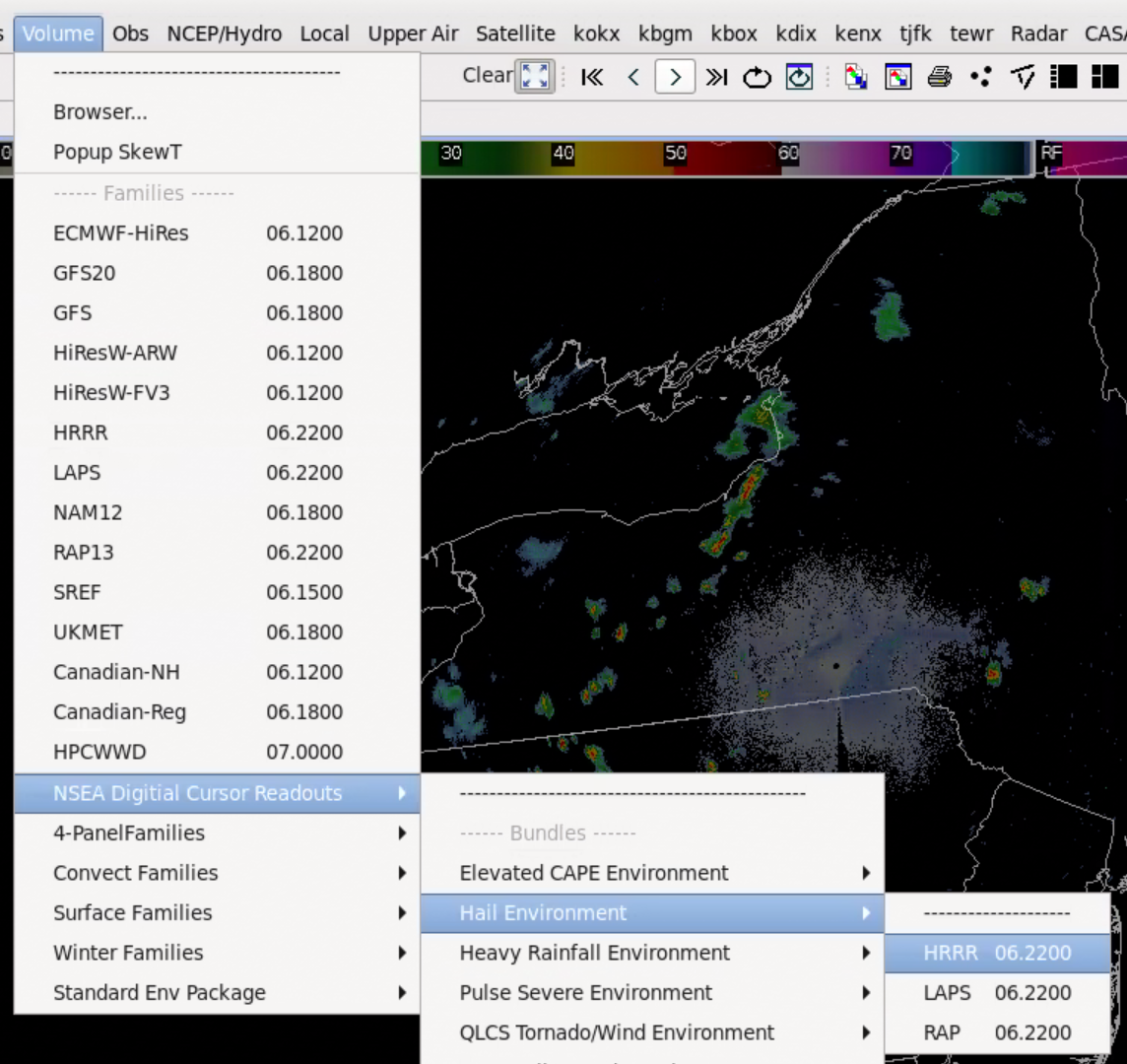Image resolution: width=1127 pixels, height=1064 pixels.
Task: Click the image combination icon
Action: pyautogui.click(x=855, y=77)
